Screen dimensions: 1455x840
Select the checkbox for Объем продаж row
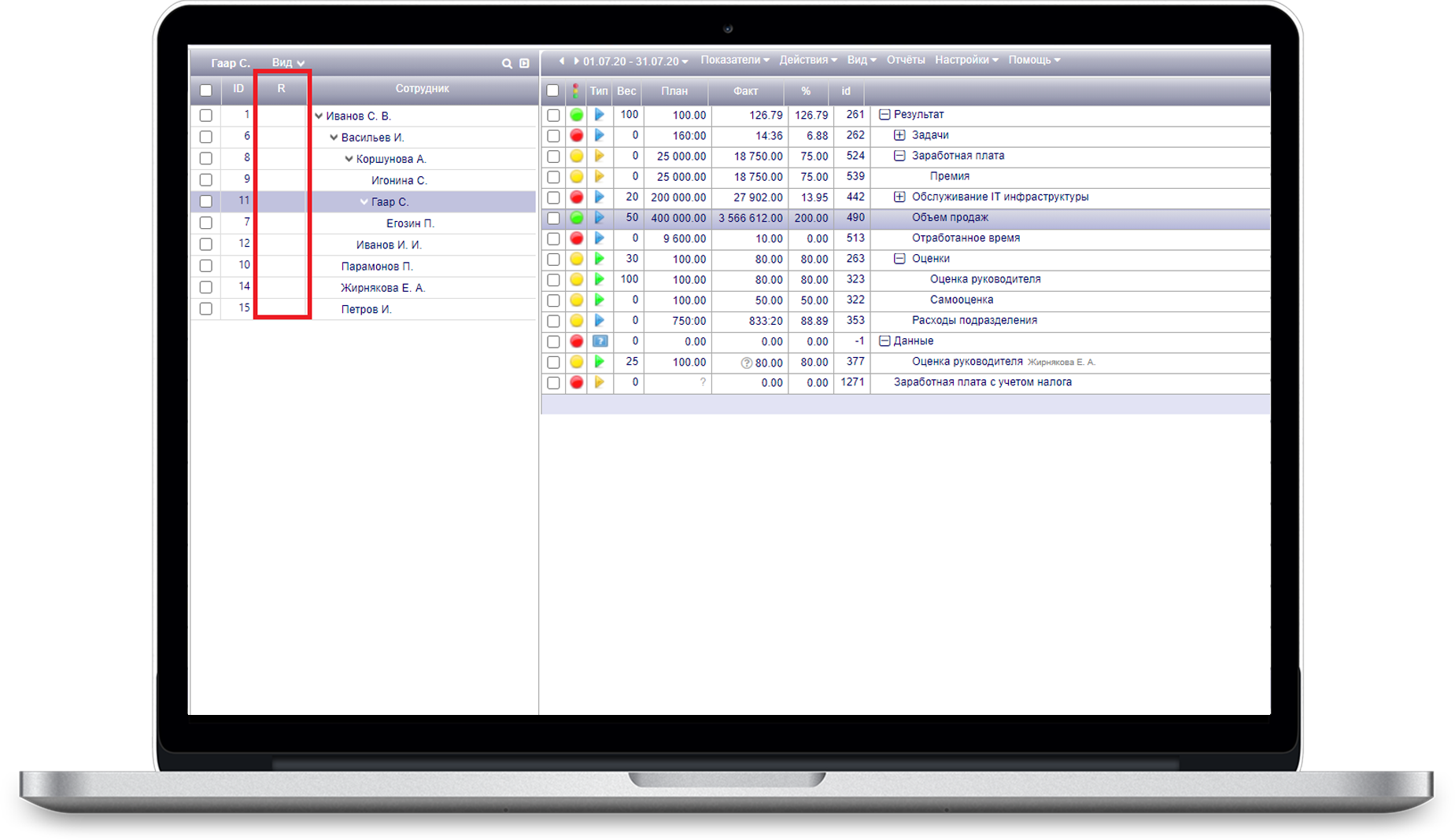click(553, 218)
